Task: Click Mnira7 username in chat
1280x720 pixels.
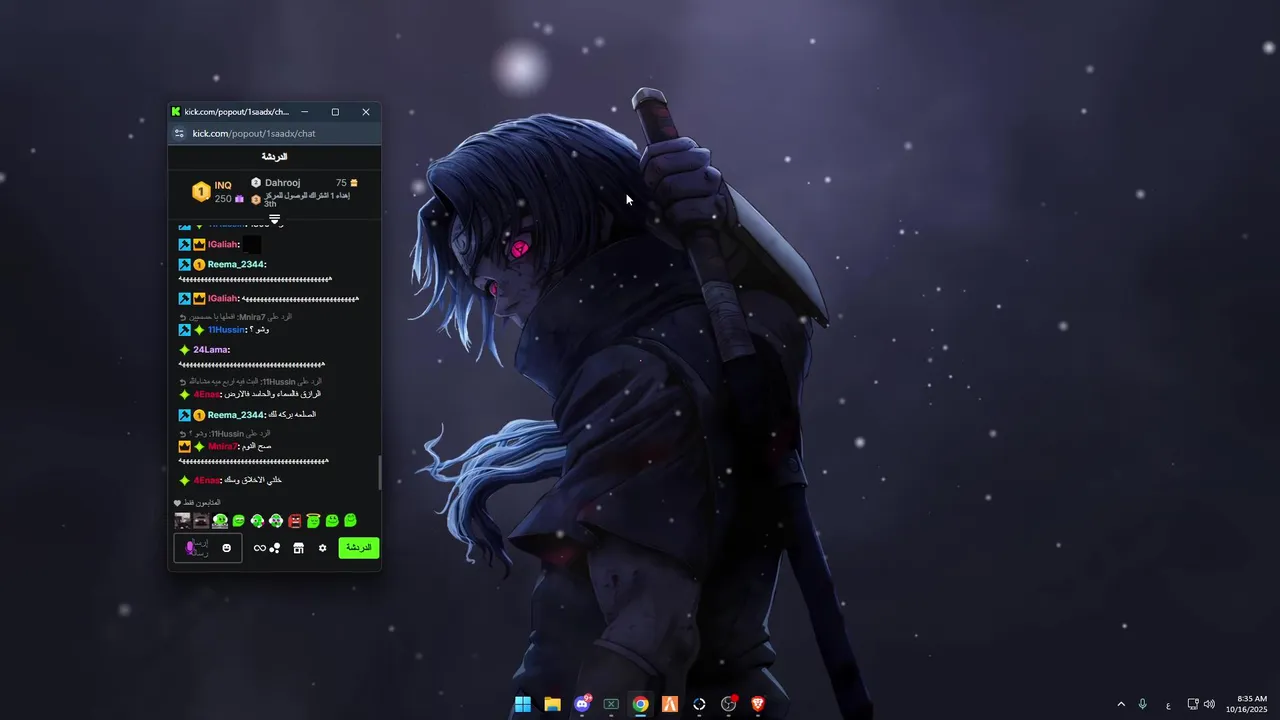Action: (222, 446)
